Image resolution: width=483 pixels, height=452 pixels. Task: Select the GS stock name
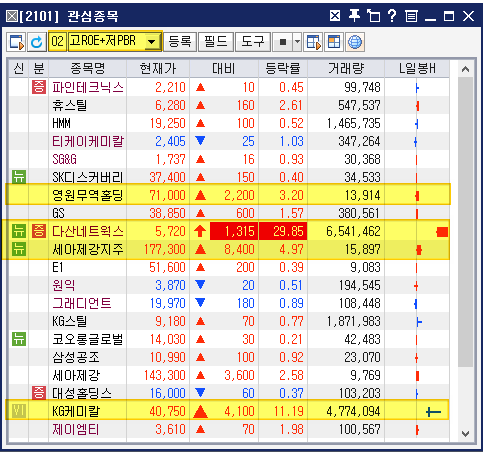click(58, 213)
